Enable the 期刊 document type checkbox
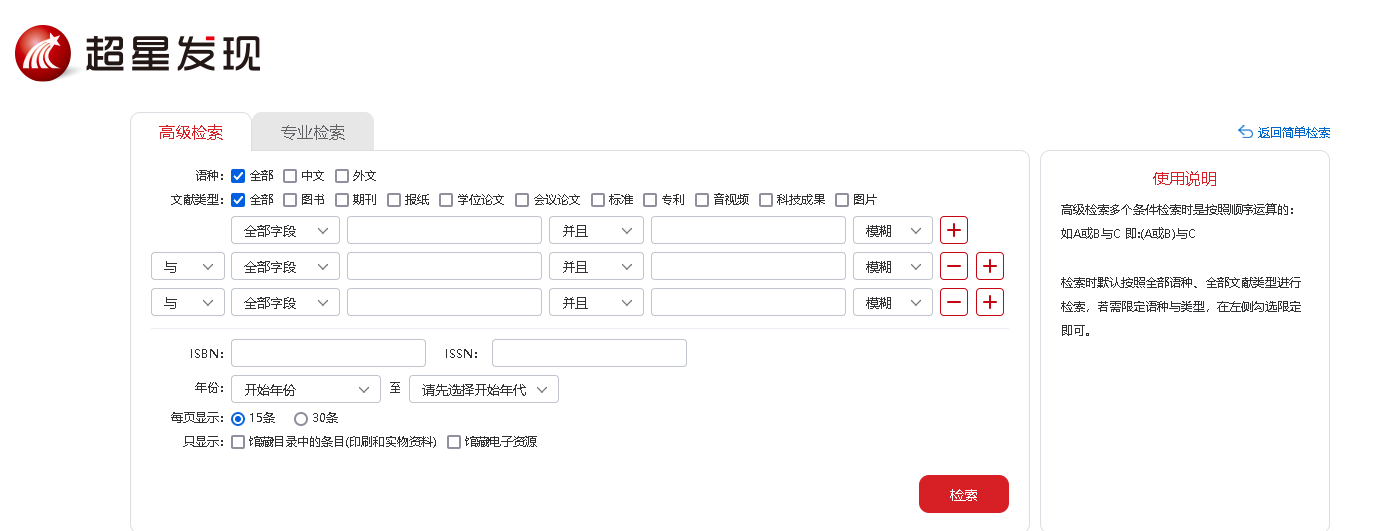 click(342, 200)
